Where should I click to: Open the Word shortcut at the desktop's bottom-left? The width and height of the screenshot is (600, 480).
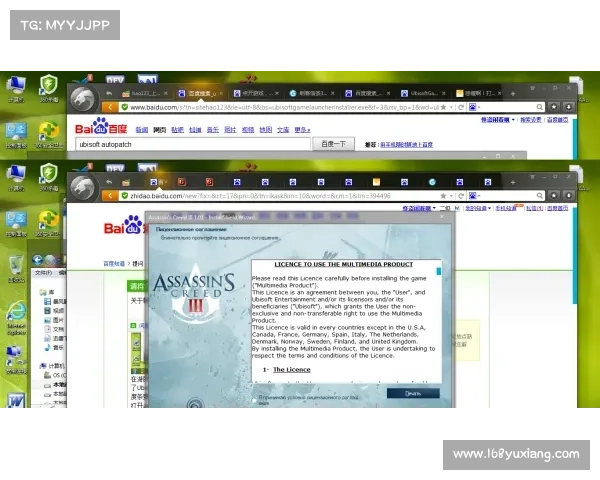click(x=16, y=398)
